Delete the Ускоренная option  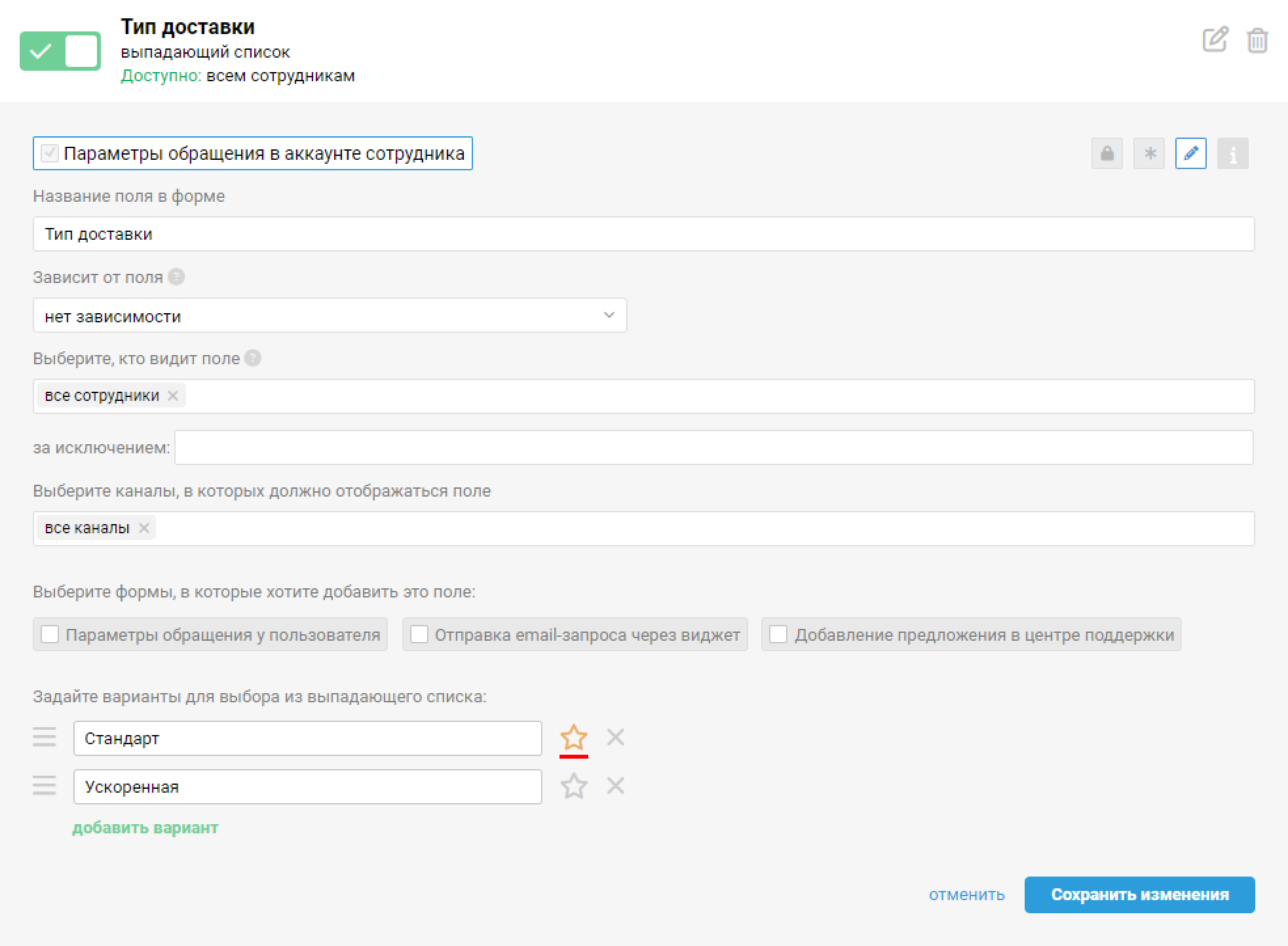(x=615, y=785)
